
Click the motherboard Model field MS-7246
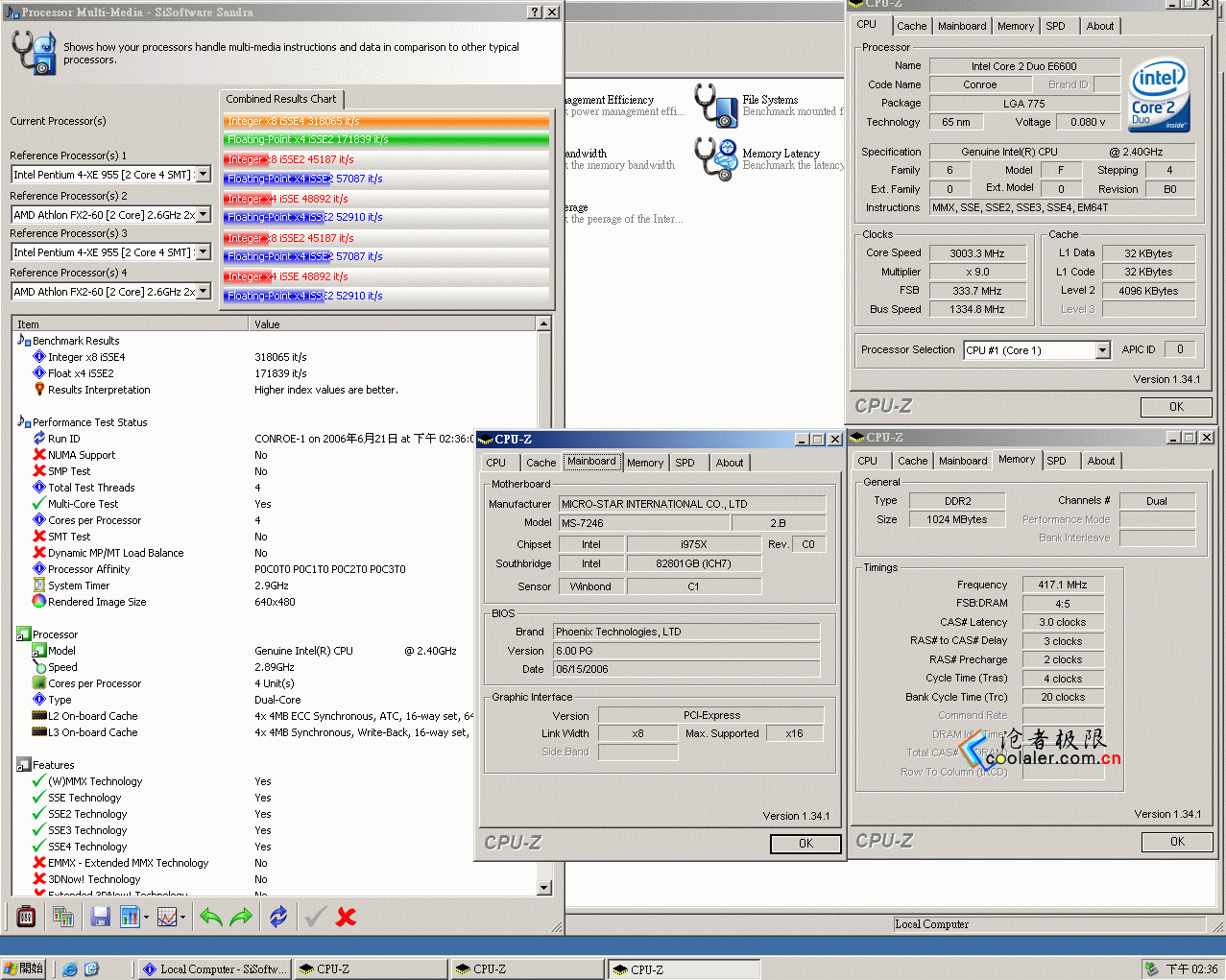tap(643, 523)
